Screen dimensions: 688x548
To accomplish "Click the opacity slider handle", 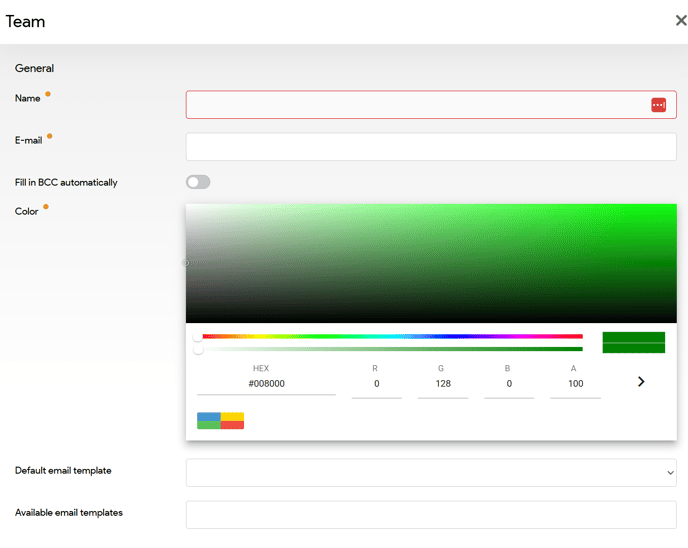I will click(198, 350).
